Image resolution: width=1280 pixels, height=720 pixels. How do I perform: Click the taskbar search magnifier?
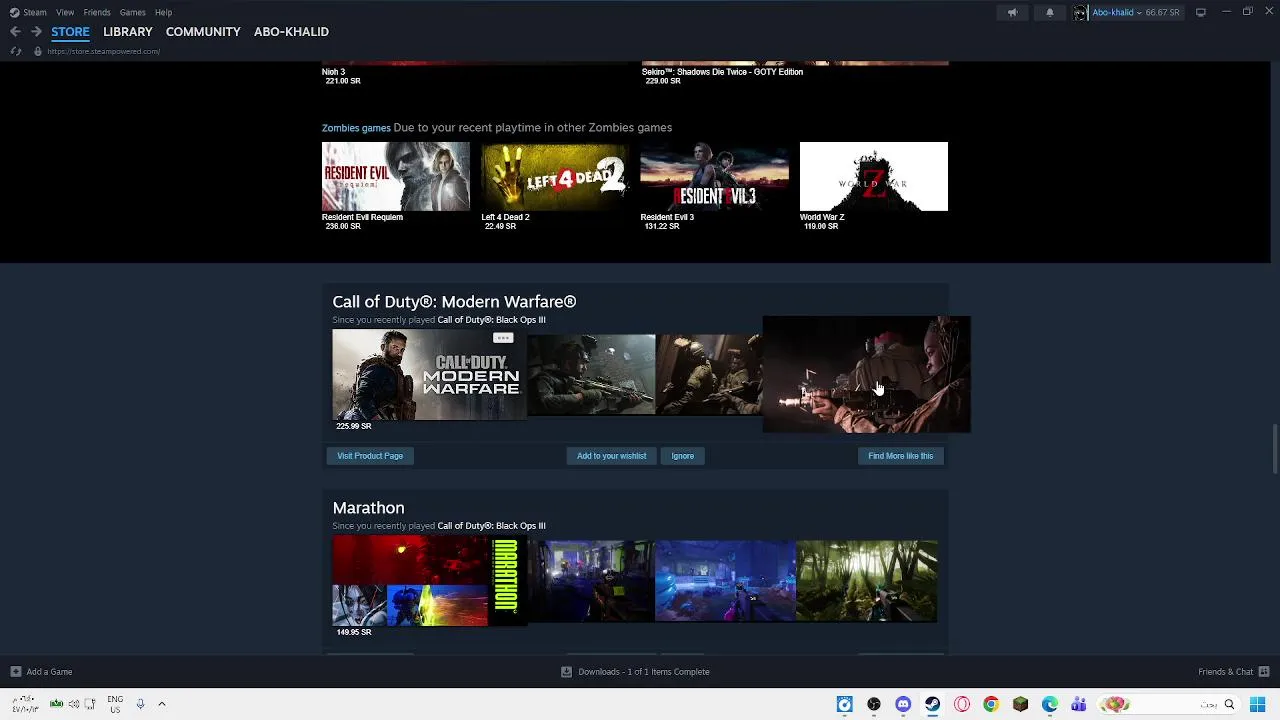point(1229,704)
